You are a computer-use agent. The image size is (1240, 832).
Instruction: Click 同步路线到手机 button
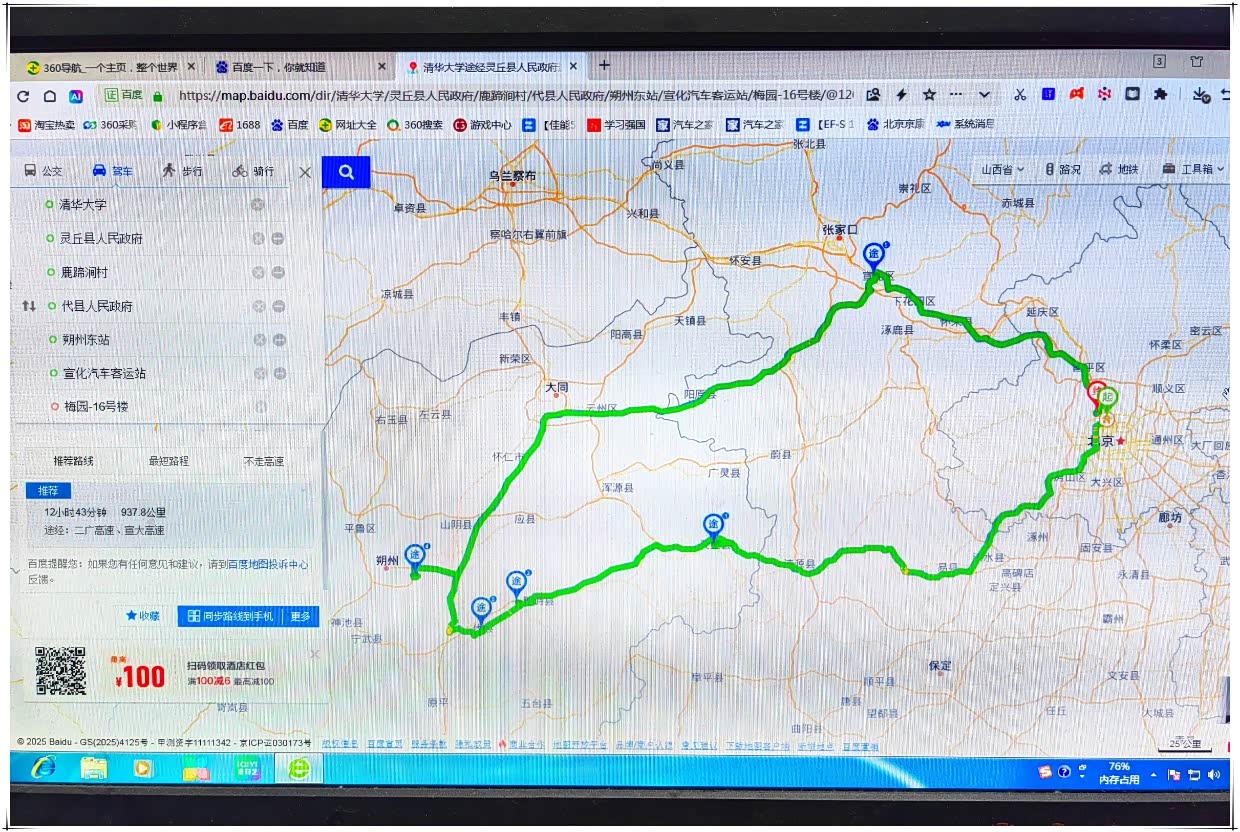[x=229, y=616]
